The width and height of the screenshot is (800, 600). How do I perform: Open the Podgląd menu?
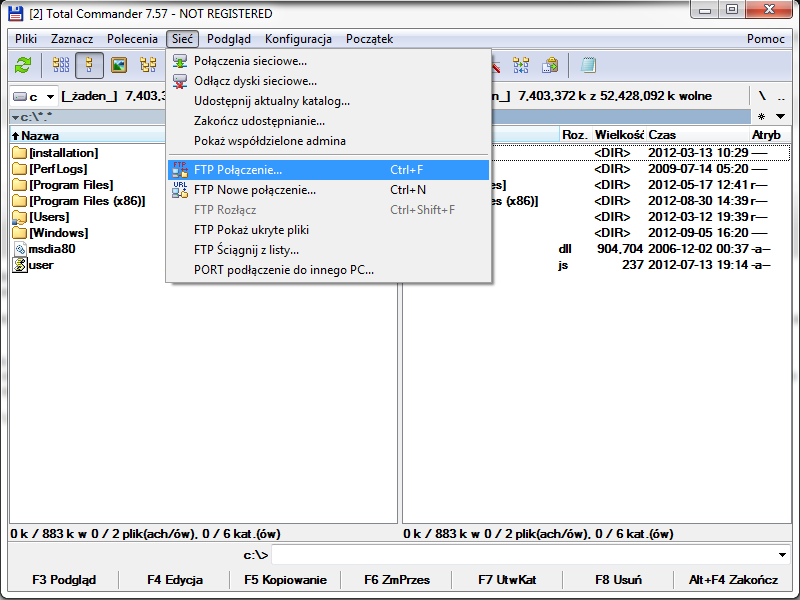(x=229, y=39)
